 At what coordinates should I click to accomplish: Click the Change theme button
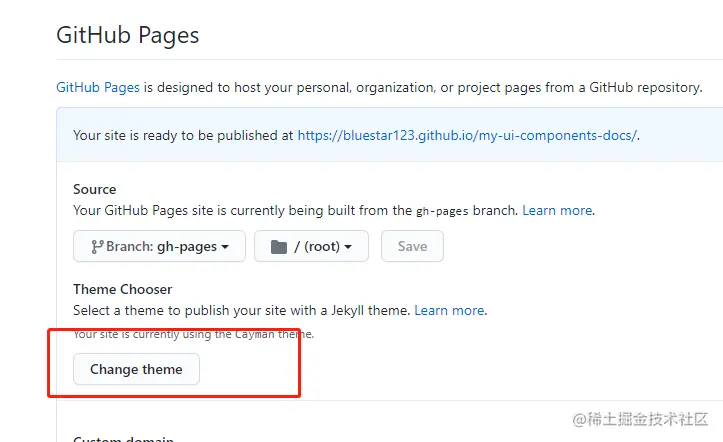tap(136, 369)
